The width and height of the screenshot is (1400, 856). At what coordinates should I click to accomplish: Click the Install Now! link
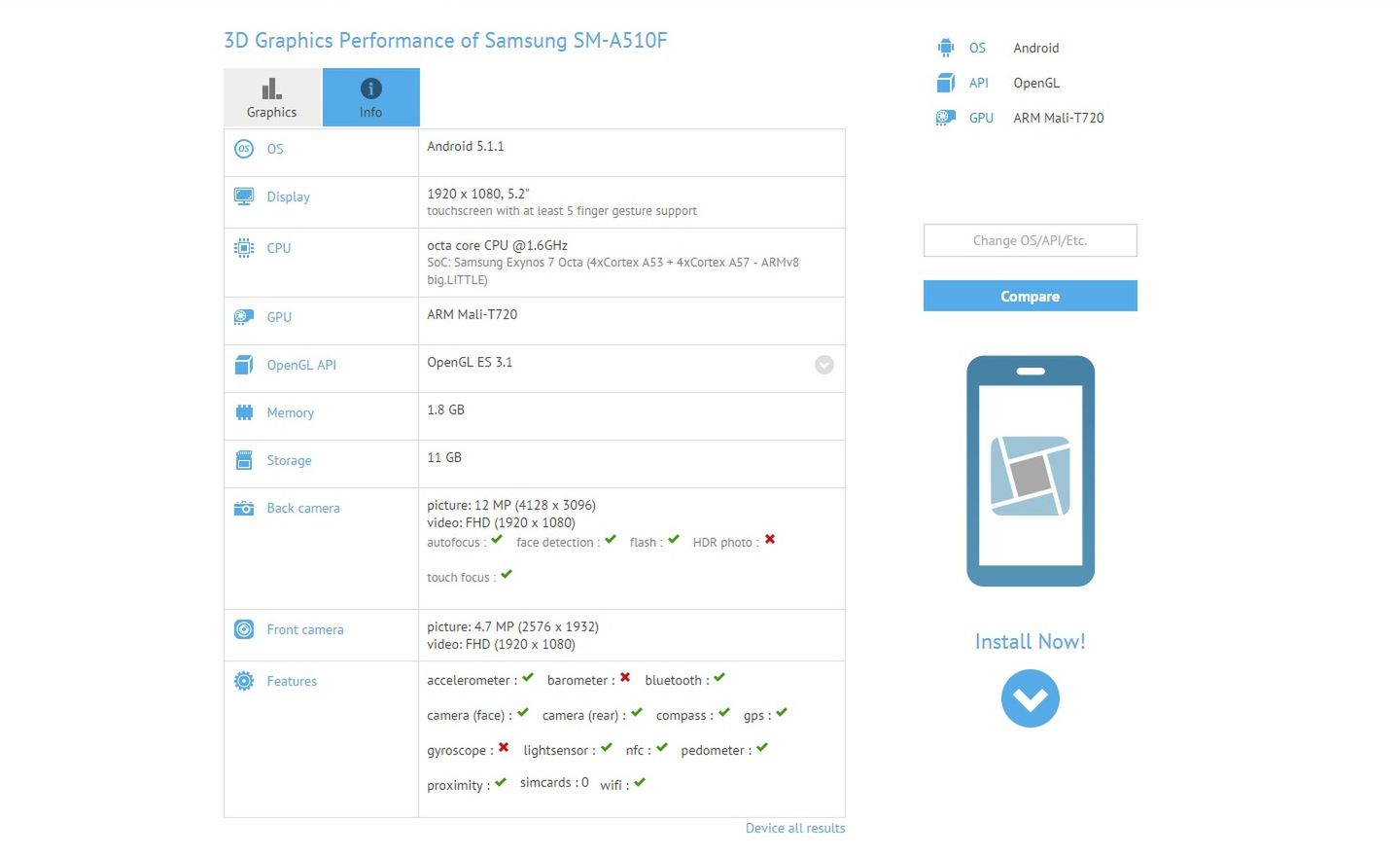(x=1031, y=642)
